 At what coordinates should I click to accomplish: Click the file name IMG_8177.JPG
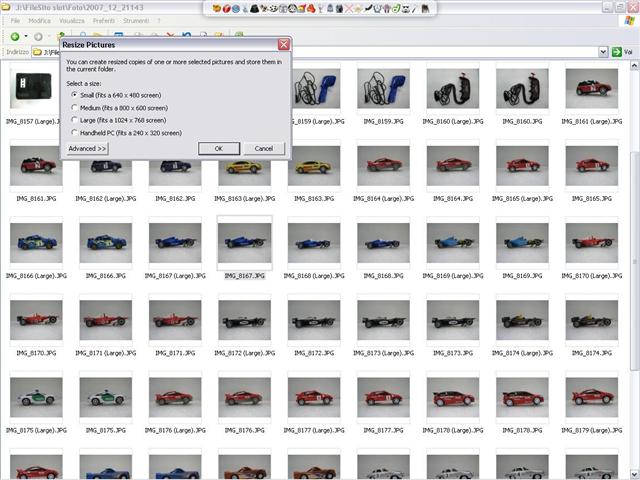coord(383,430)
